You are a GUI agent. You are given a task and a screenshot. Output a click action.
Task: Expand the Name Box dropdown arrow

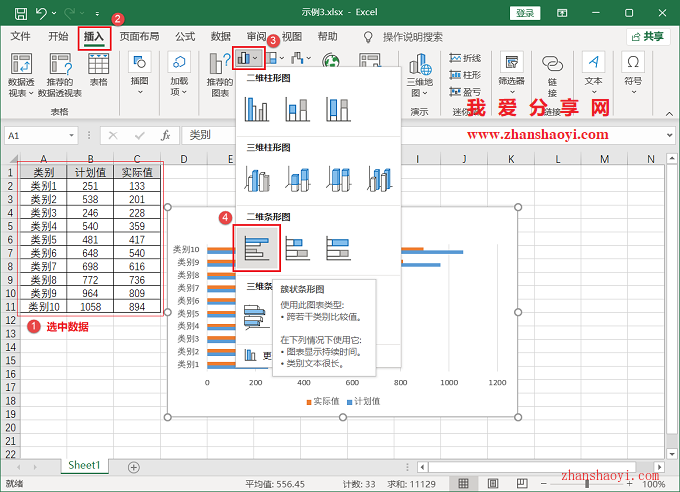pos(72,136)
